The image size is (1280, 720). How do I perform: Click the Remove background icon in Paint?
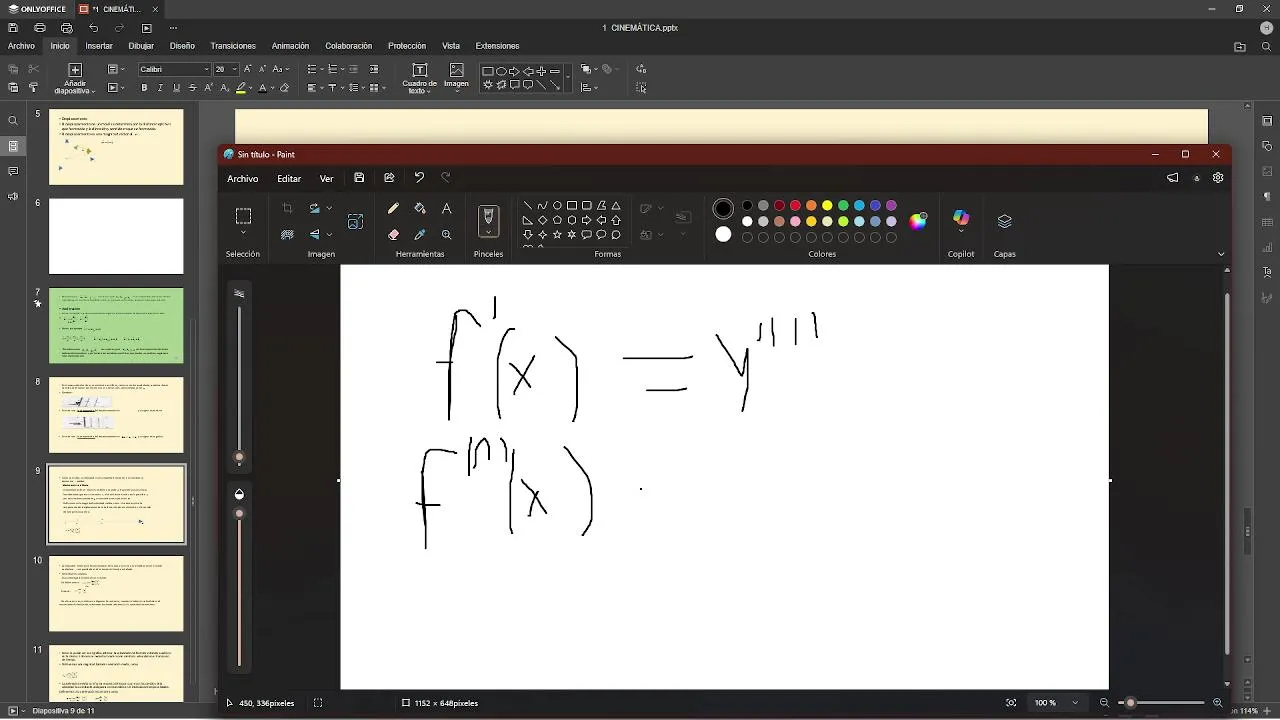(x=287, y=234)
